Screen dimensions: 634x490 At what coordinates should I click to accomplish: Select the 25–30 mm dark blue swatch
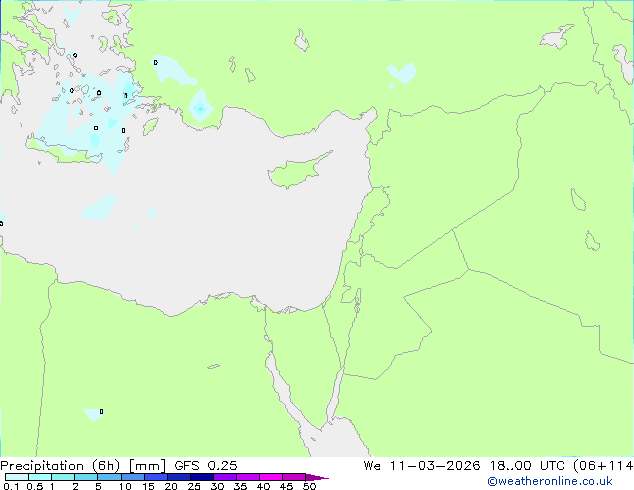201,477
